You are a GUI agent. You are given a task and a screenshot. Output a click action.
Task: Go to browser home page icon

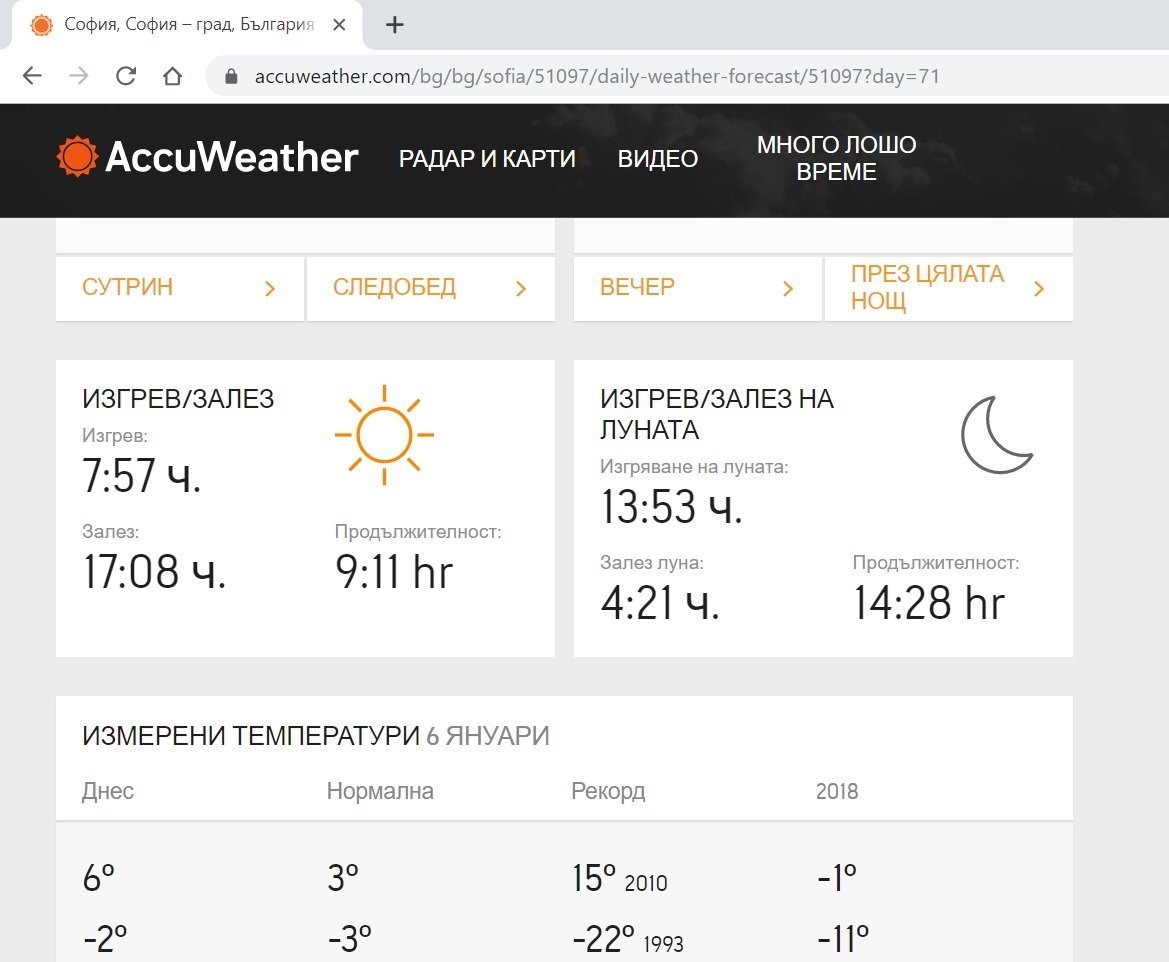click(172, 76)
